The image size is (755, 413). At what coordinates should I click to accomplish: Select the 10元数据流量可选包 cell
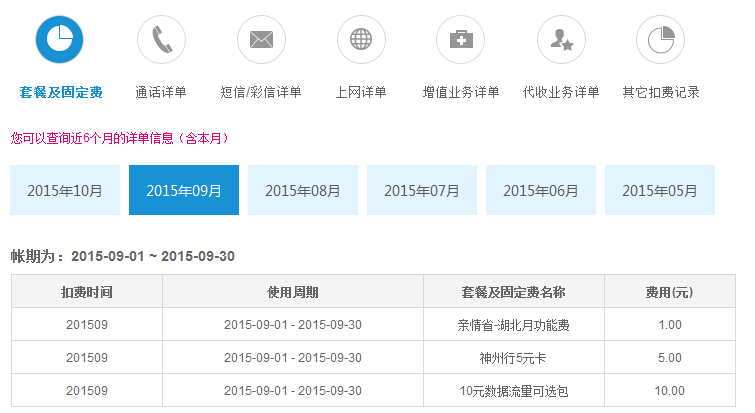514,391
